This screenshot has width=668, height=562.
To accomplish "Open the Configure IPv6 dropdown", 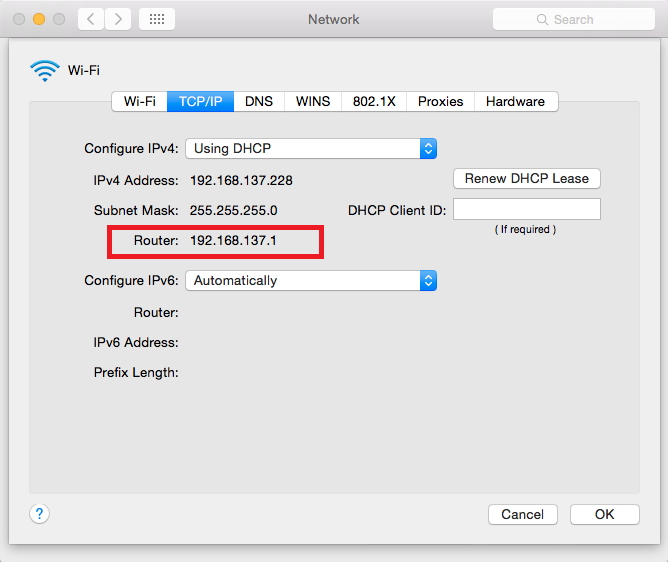I will point(311,281).
